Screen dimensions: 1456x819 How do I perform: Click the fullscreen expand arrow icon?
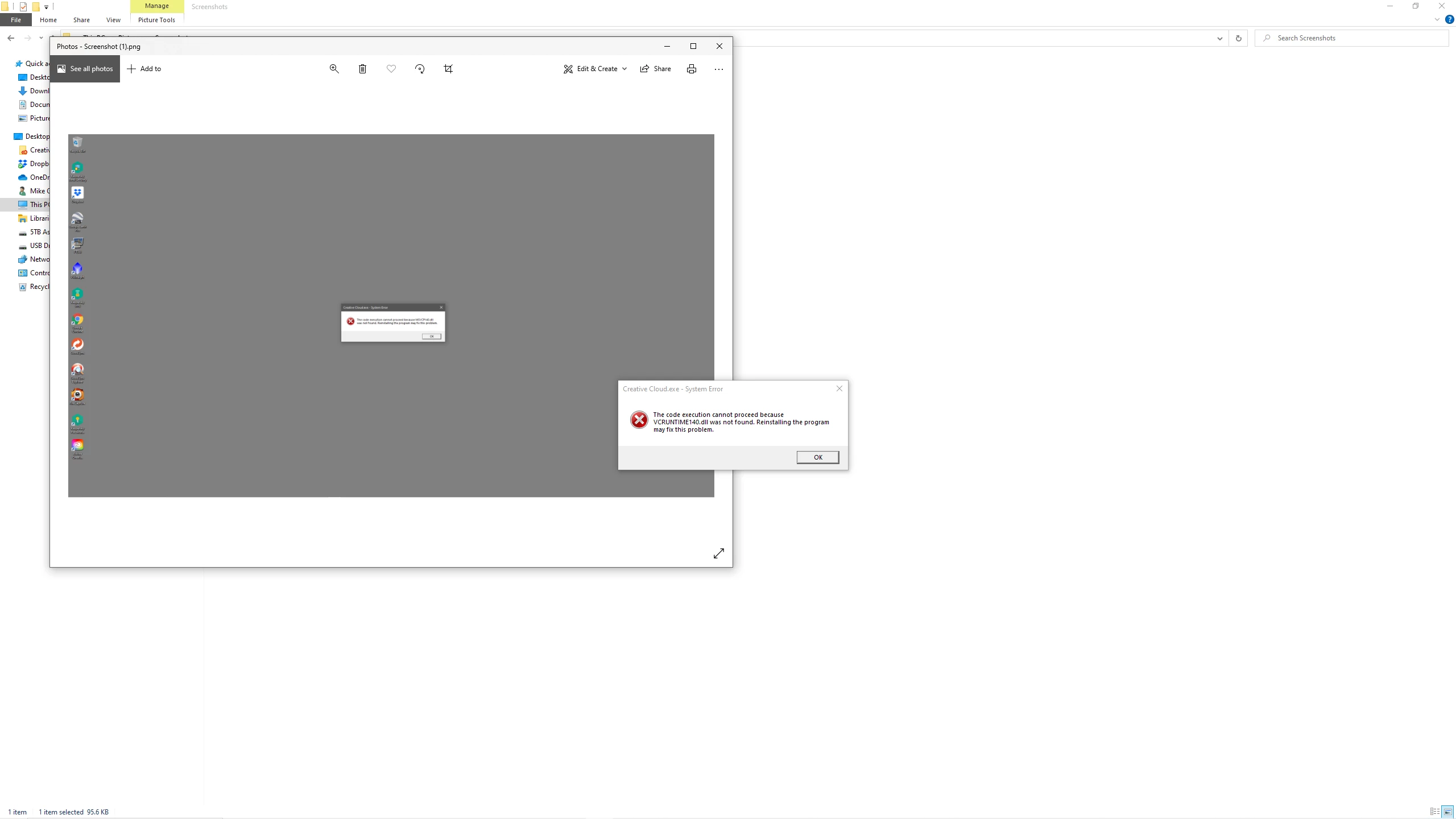tap(719, 553)
